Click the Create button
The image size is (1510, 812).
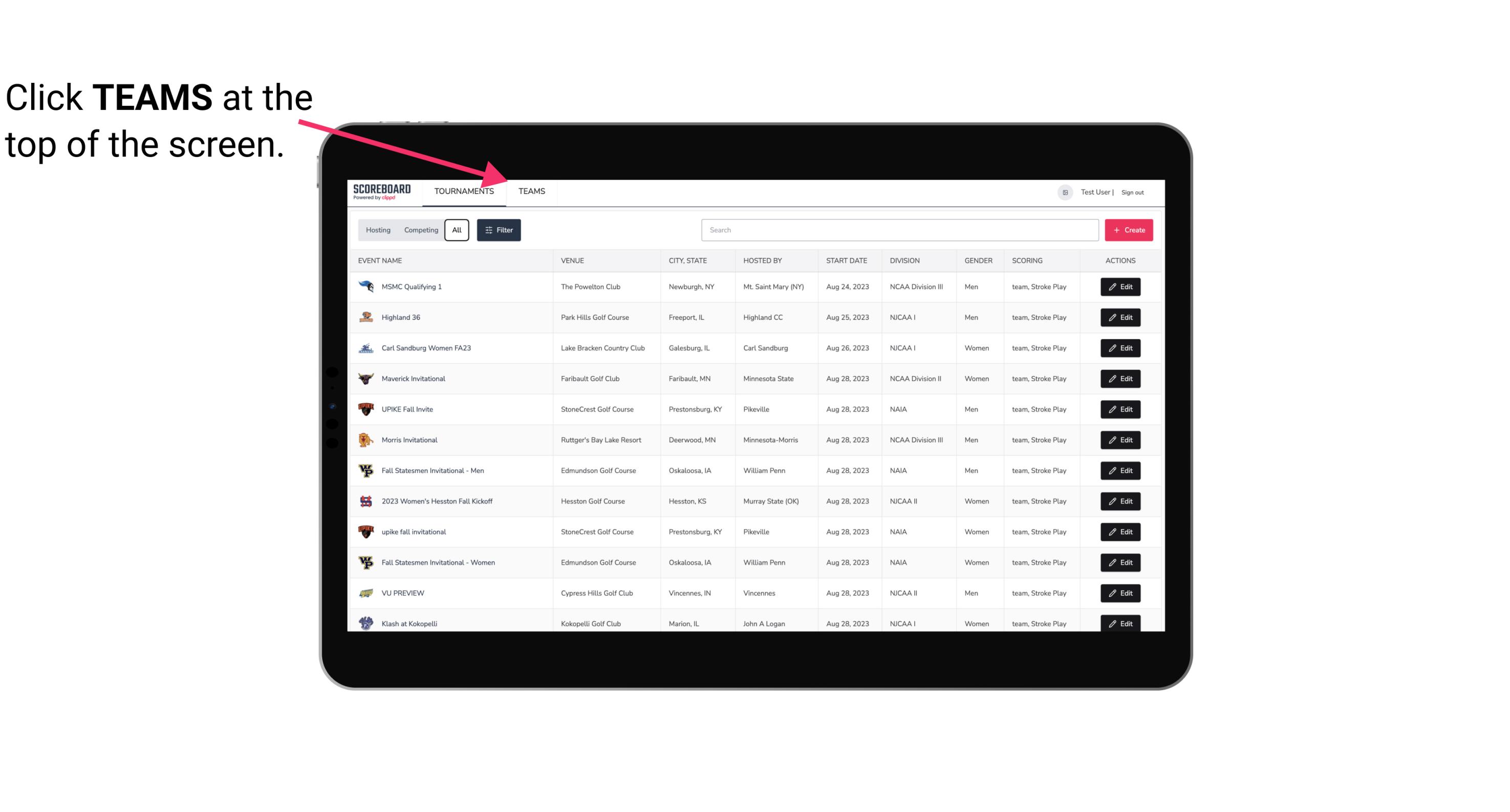coord(1128,230)
